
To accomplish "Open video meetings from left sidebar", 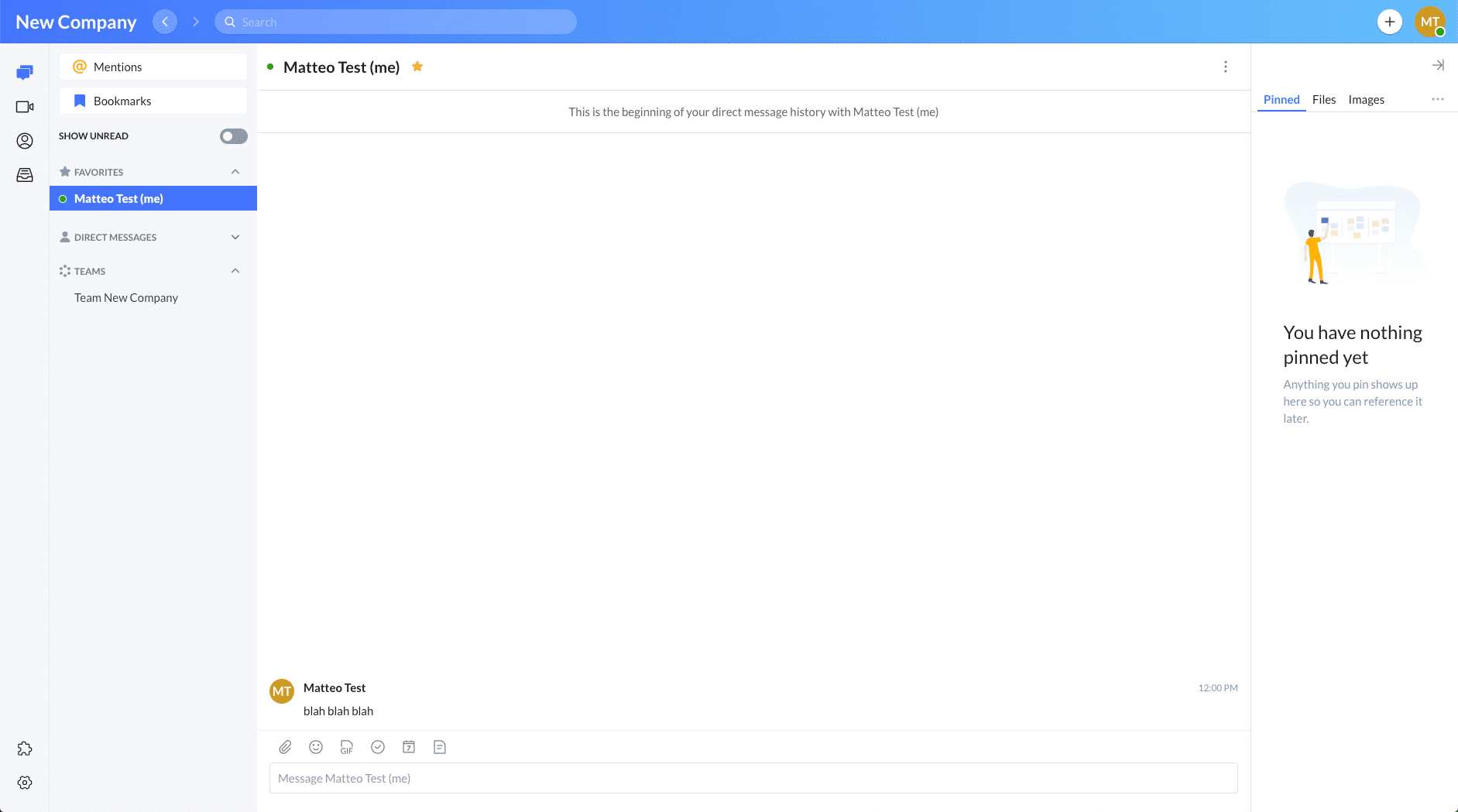I will 25,107.
